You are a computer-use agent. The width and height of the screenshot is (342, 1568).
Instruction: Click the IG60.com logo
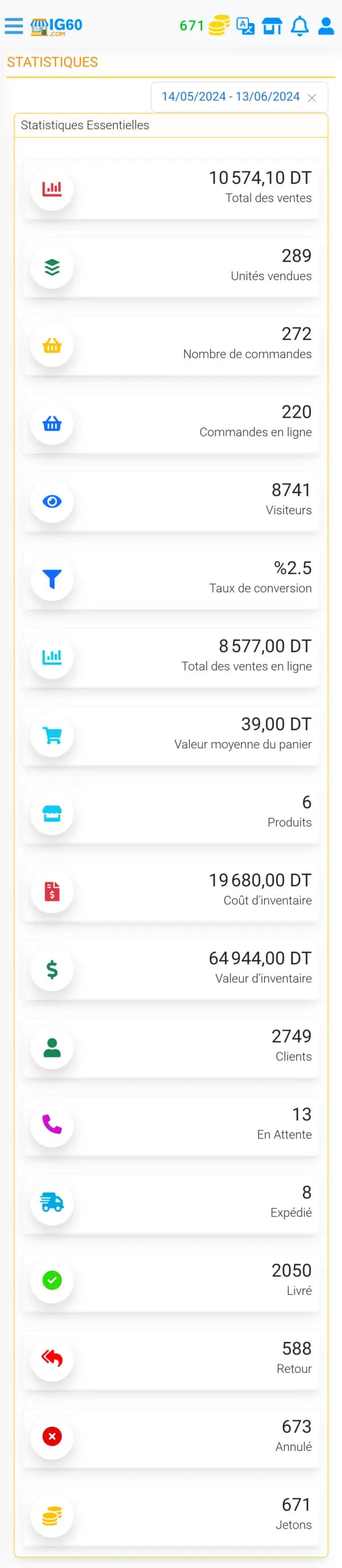pyautogui.click(x=56, y=26)
